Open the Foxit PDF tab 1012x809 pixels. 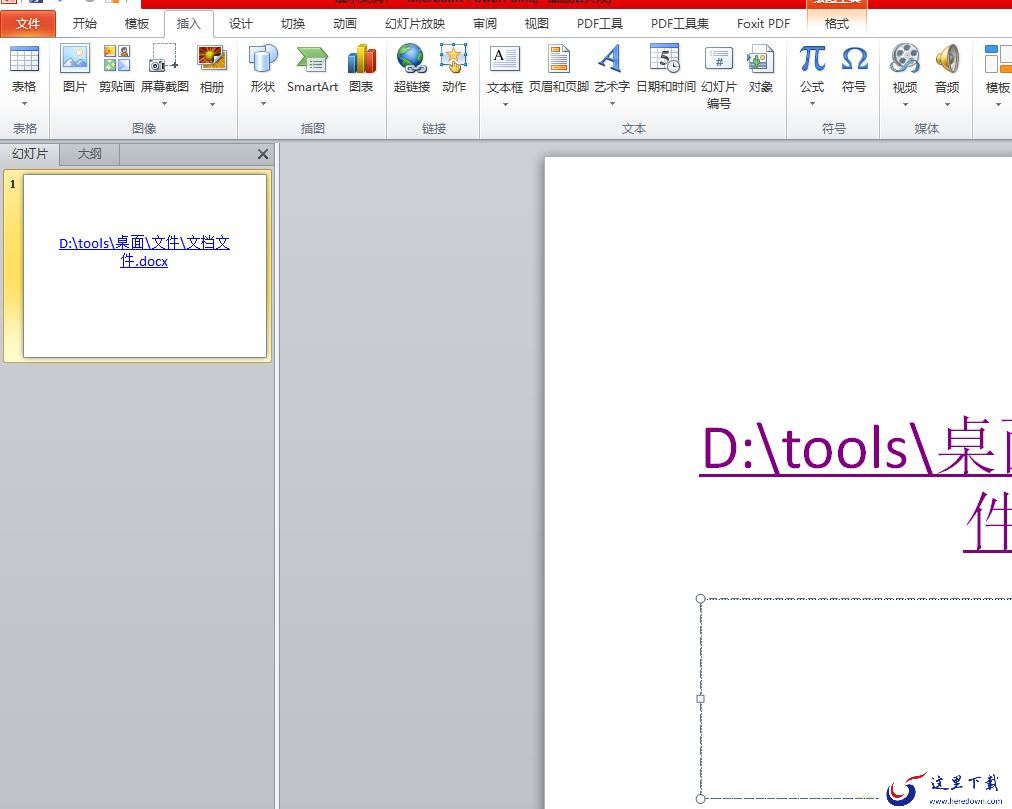(x=764, y=24)
